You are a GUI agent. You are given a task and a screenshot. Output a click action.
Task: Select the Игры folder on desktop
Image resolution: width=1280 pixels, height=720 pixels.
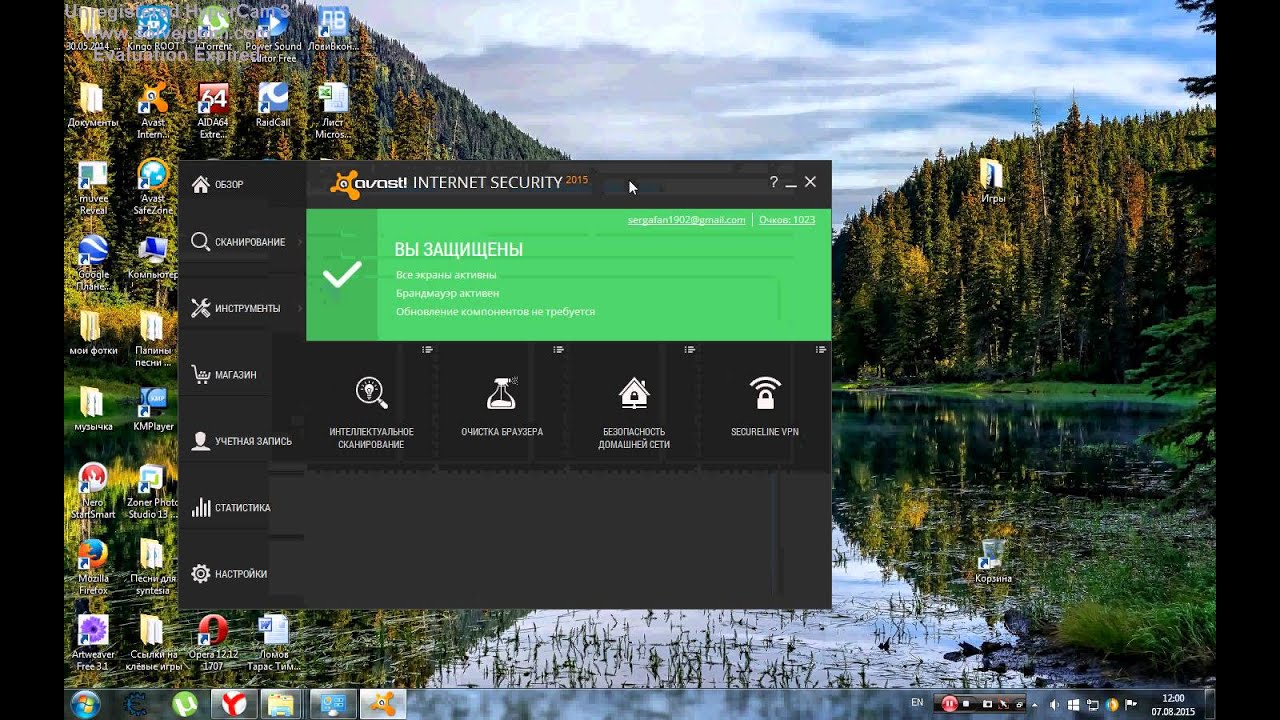992,181
